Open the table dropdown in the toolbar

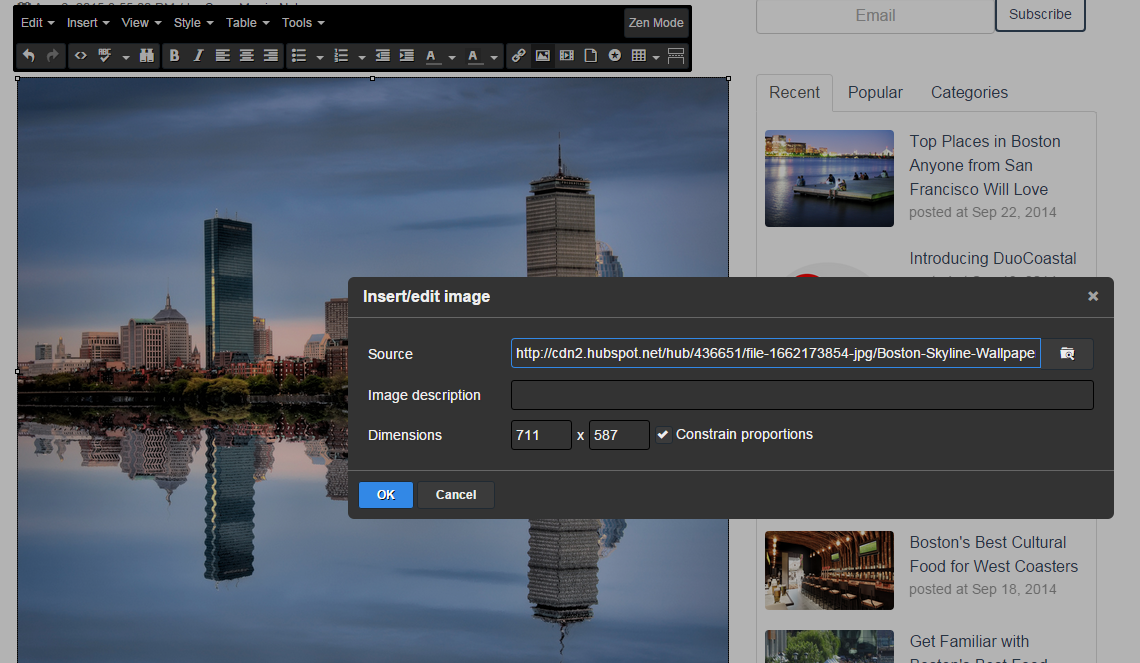[x=656, y=57]
